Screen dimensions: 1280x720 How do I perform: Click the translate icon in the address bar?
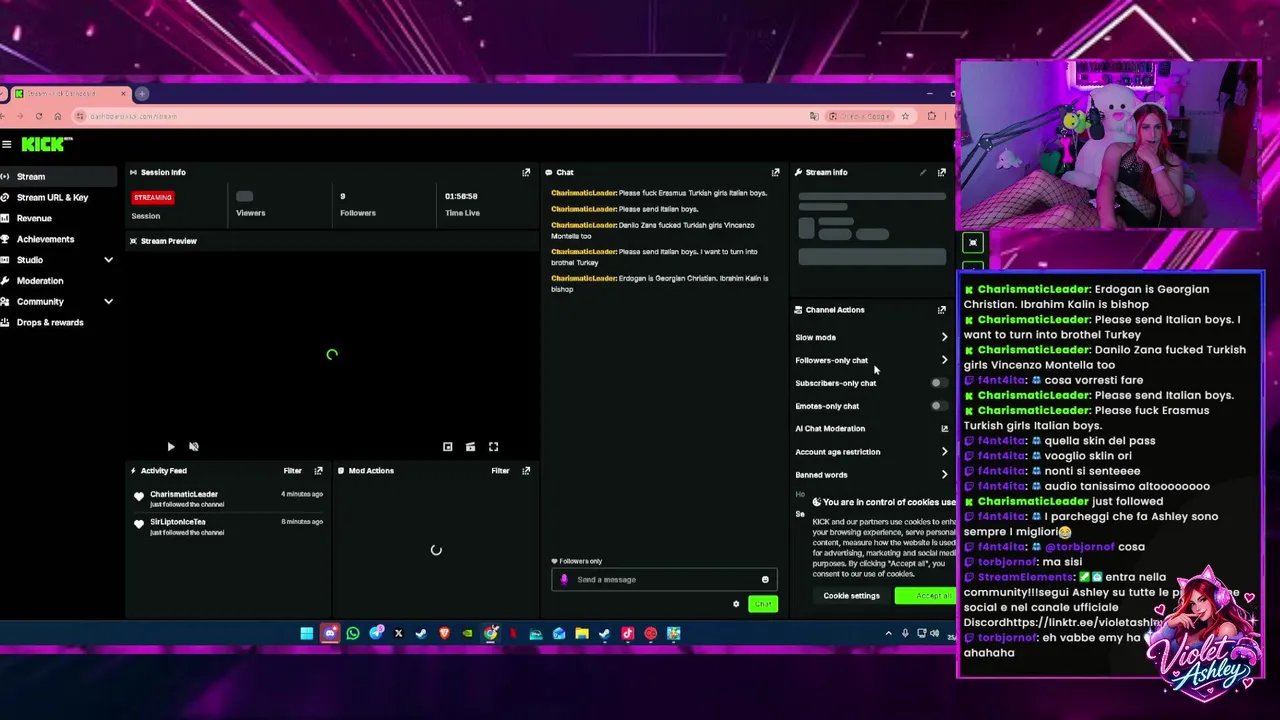click(813, 116)
